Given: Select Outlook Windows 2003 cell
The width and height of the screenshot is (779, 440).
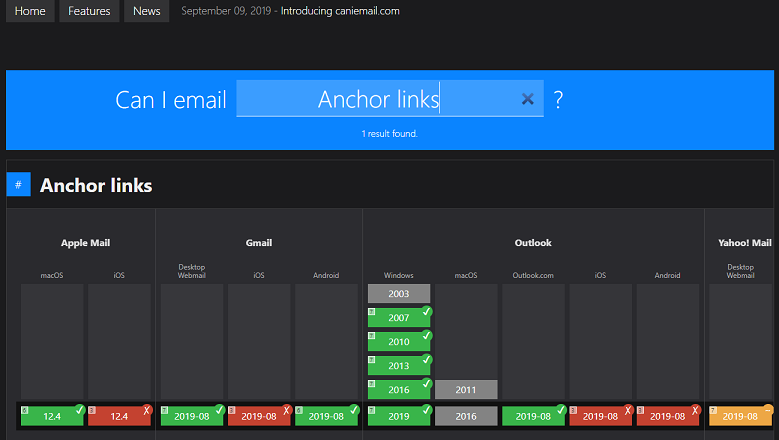Looking at the screenshot, I should [x=399, y=293].
